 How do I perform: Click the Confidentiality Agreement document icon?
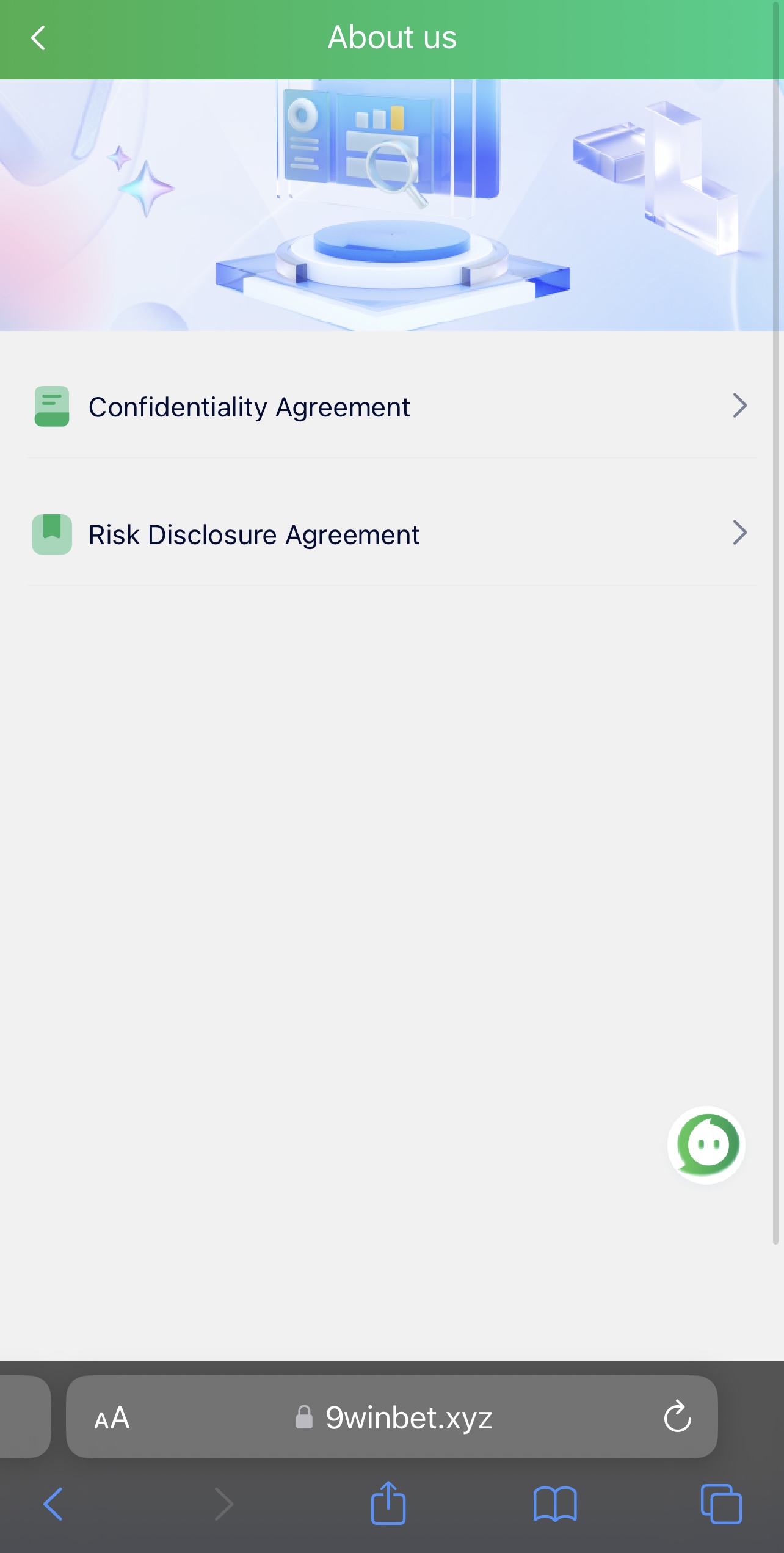pos(52,406)
